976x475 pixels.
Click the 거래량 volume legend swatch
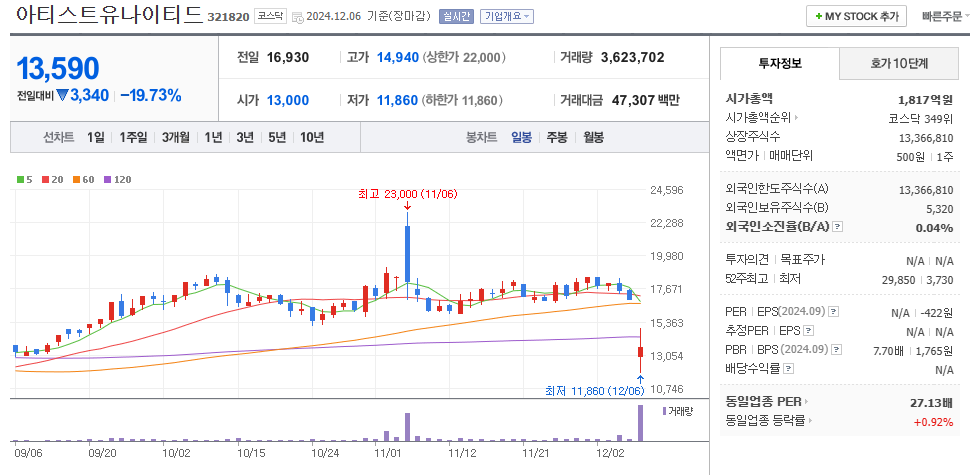[665, 411]
